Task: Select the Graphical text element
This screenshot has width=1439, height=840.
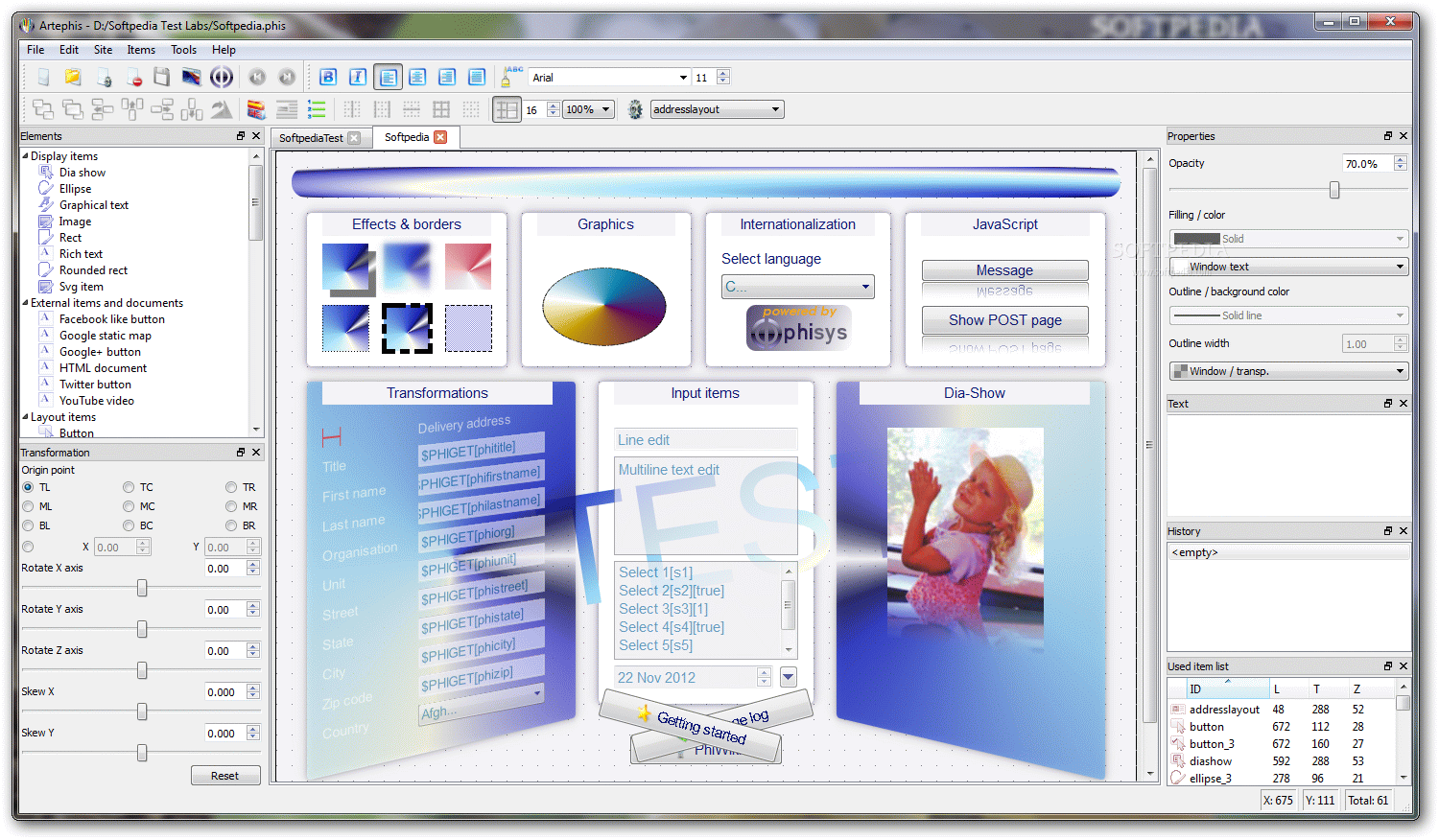Action: coord(94,205)
